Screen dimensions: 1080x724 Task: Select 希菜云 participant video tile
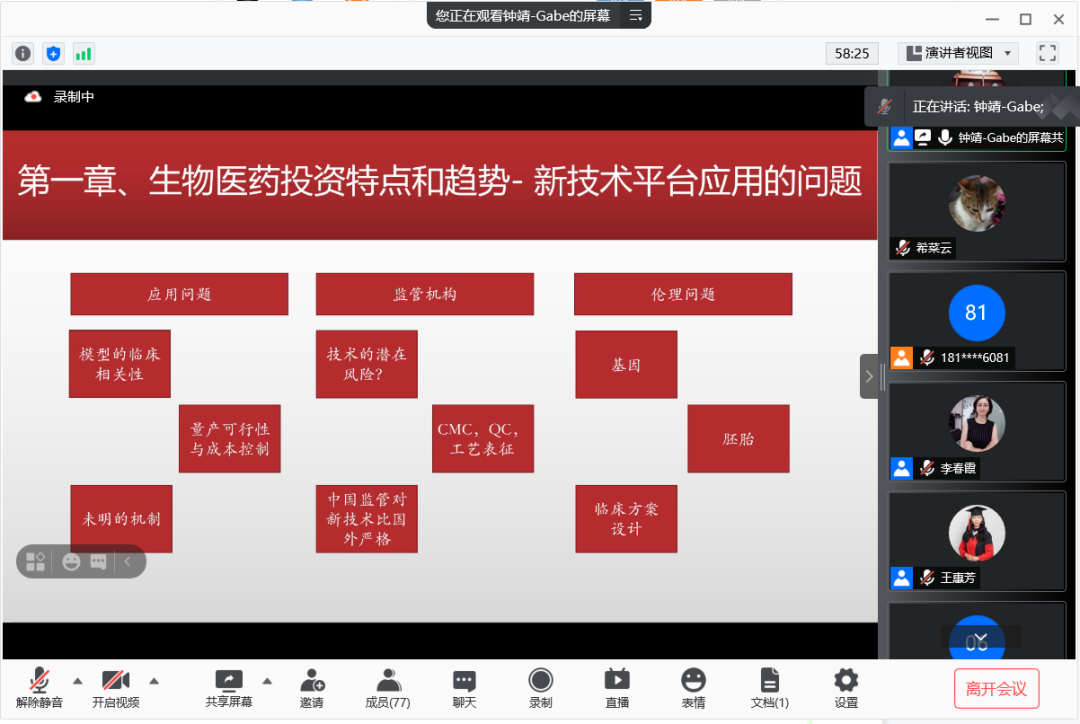(x=977, y=211)
